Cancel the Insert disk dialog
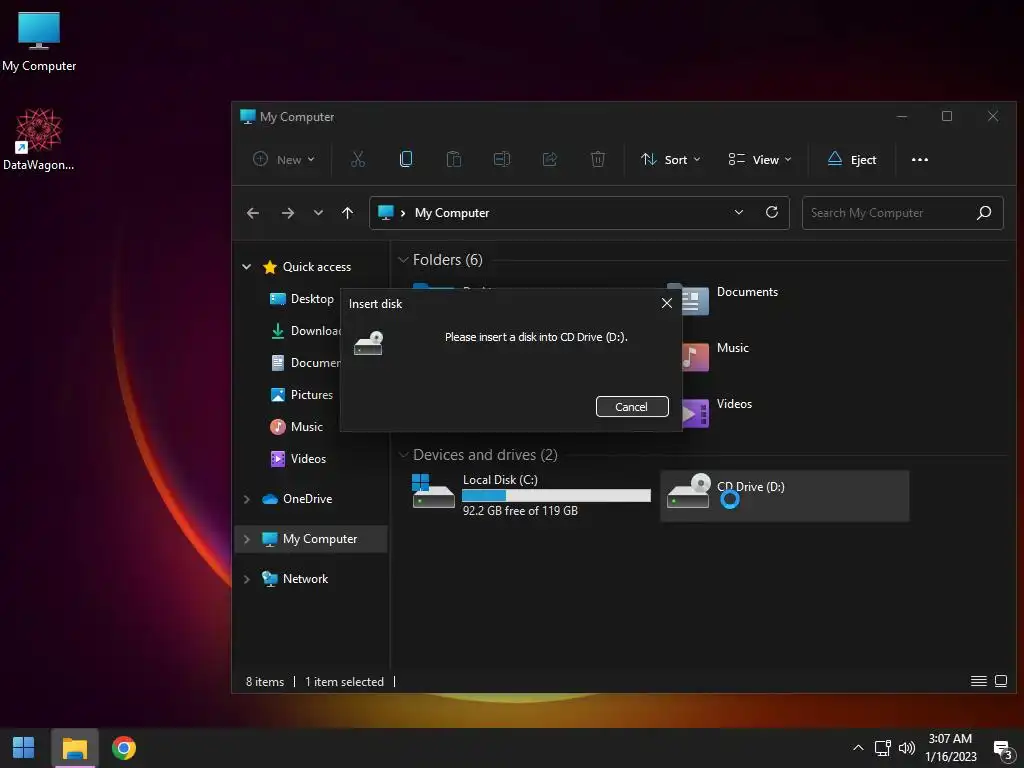 click(x=632, y=406)
